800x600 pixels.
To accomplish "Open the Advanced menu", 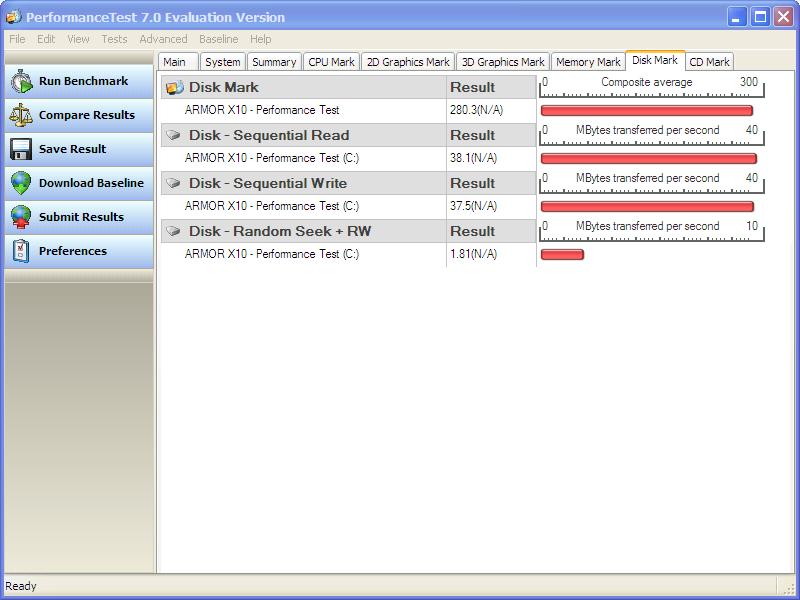I will click(163, 39).
